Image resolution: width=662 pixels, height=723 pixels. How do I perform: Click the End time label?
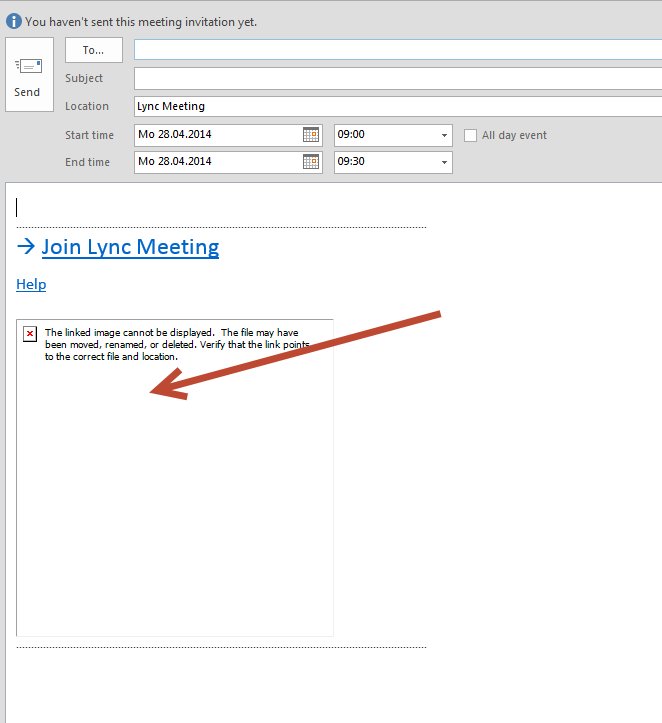(87, 162)
